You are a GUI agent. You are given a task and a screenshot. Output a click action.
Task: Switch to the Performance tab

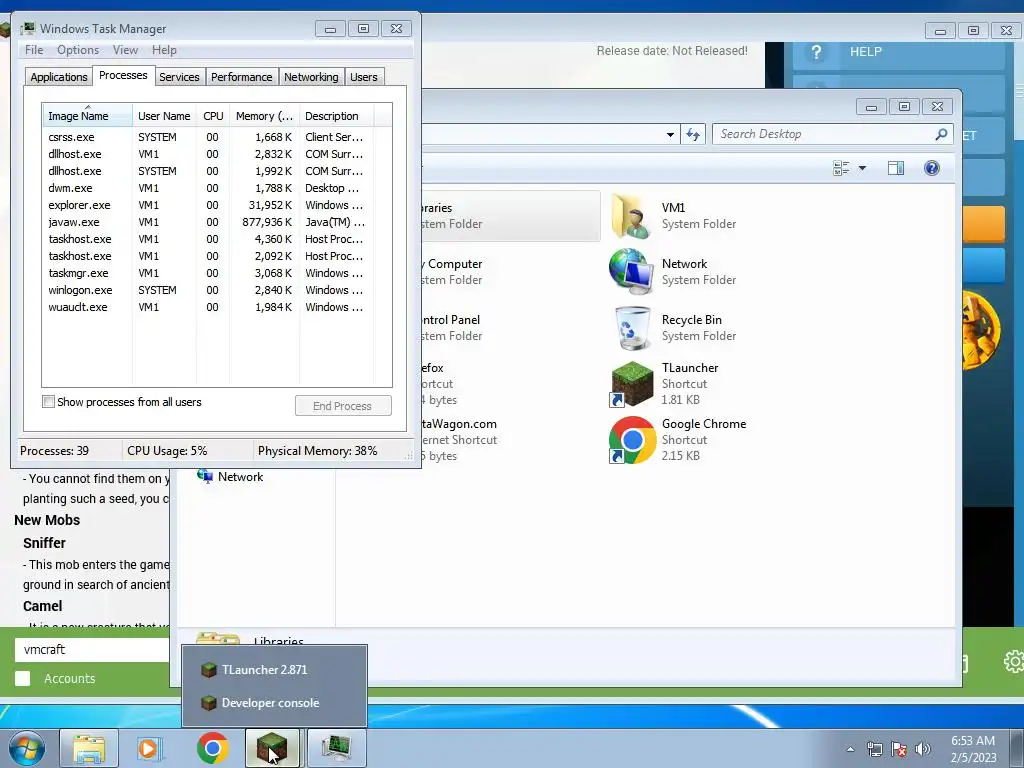pos(242,77)
